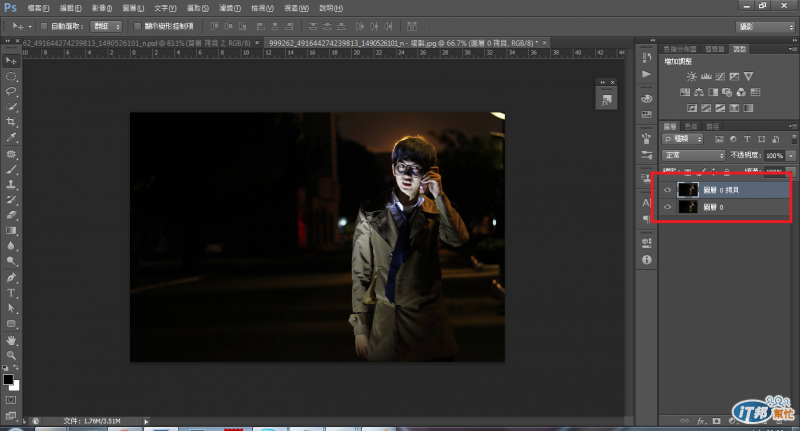Select the Hand tool
Image resolution: width=800 pixels, height=431 pixels.
click(x=11, y=340)
